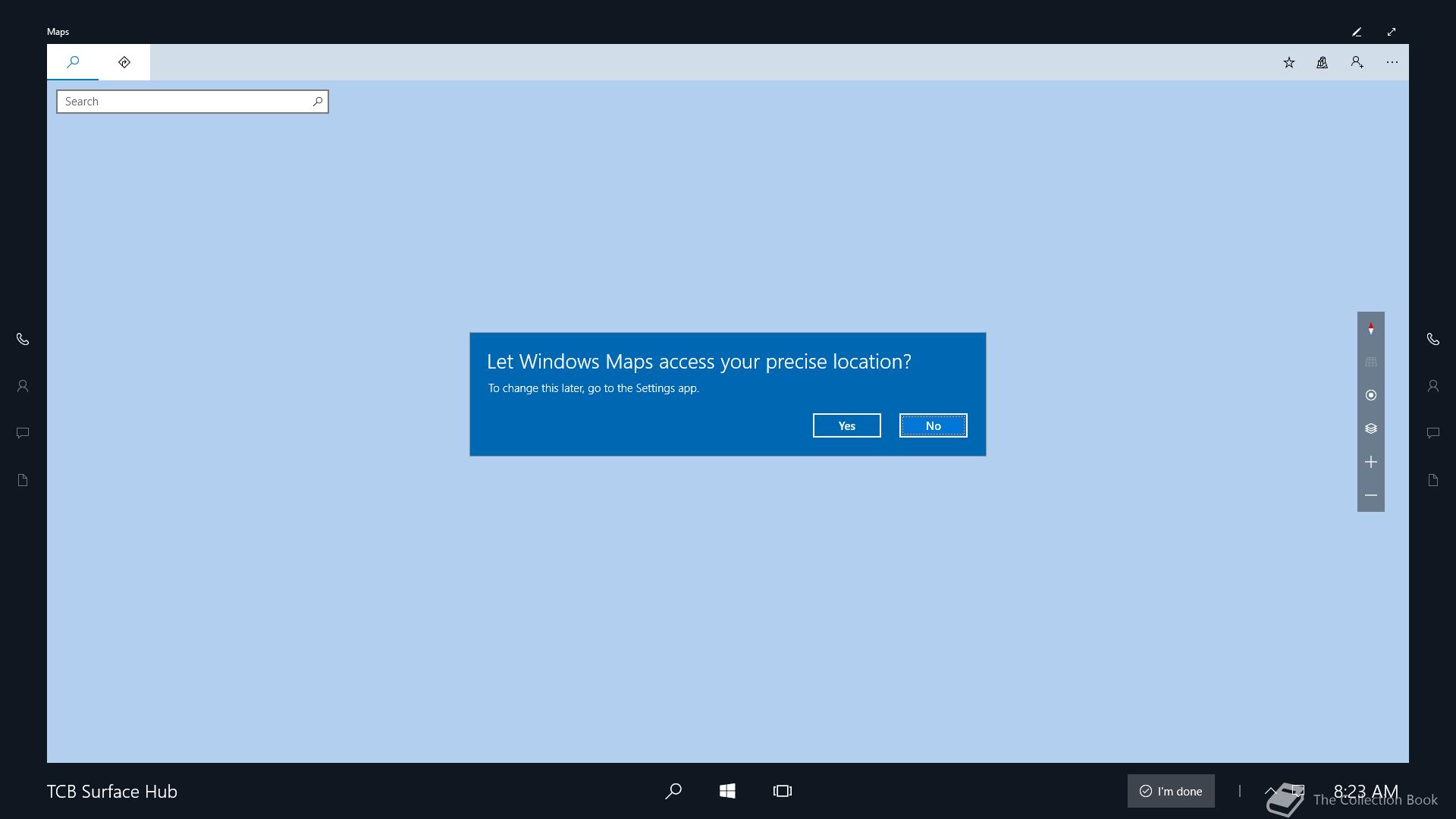The height and width of the screenshot is (819, 1456).
Task: Click the I'm done button
Action: point(1171,791)
